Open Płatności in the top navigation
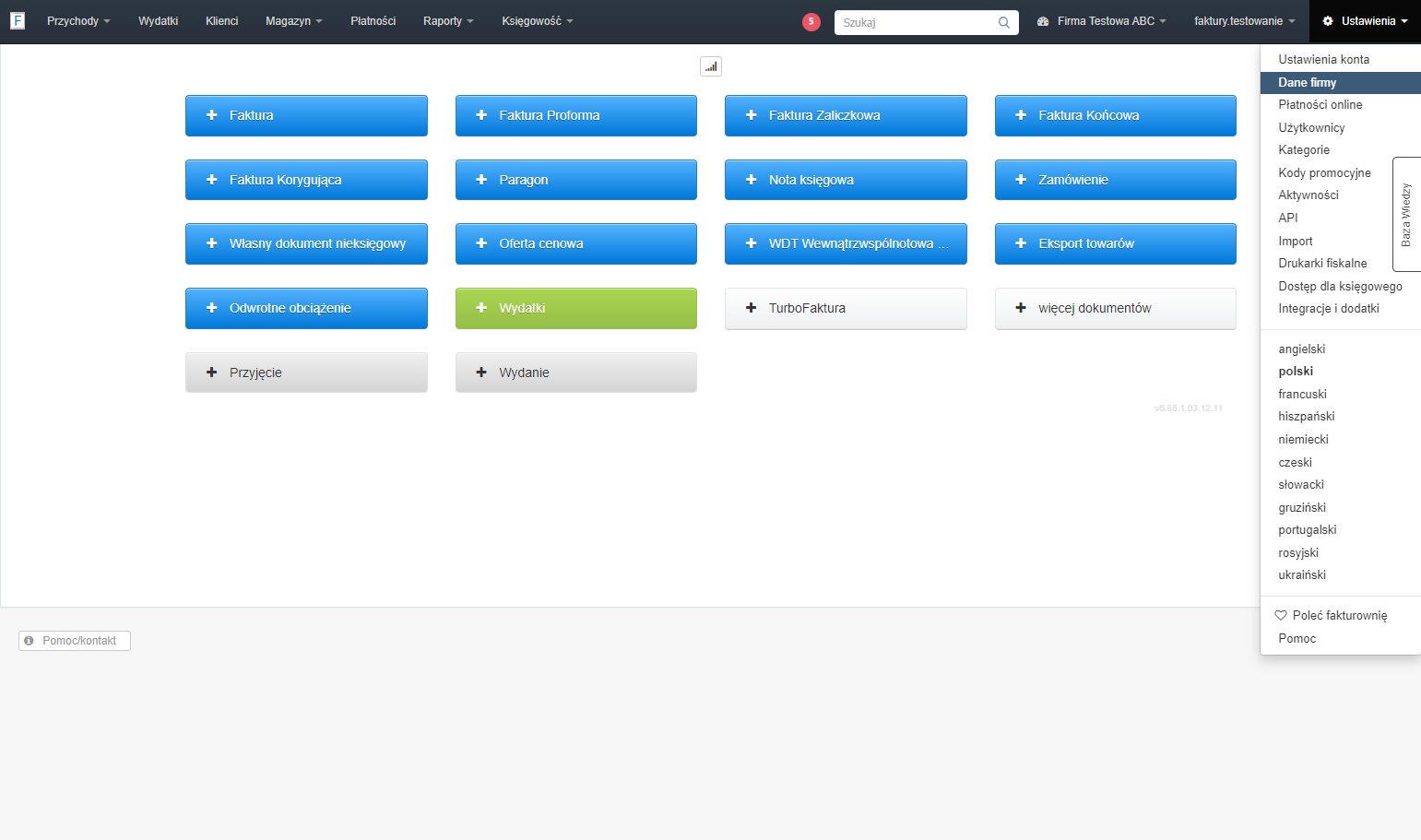 click(373, 21)
